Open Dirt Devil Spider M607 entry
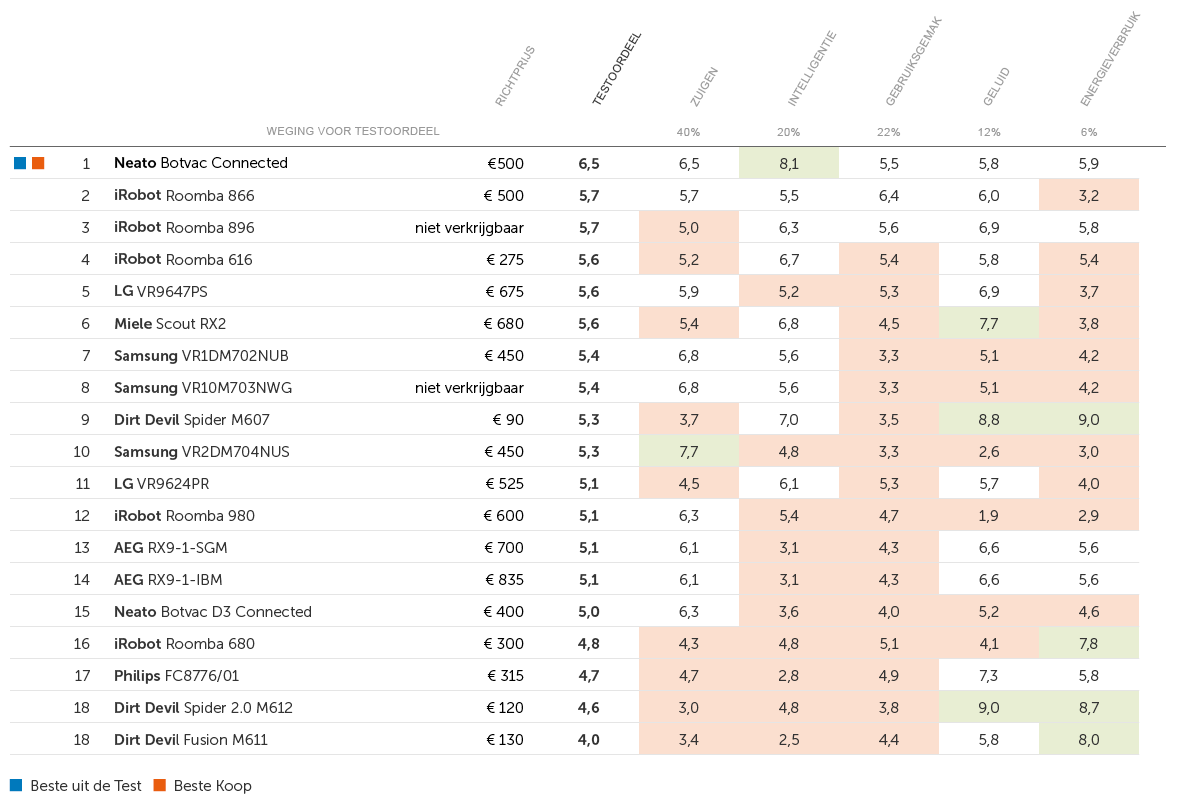 tap(192, 419)
